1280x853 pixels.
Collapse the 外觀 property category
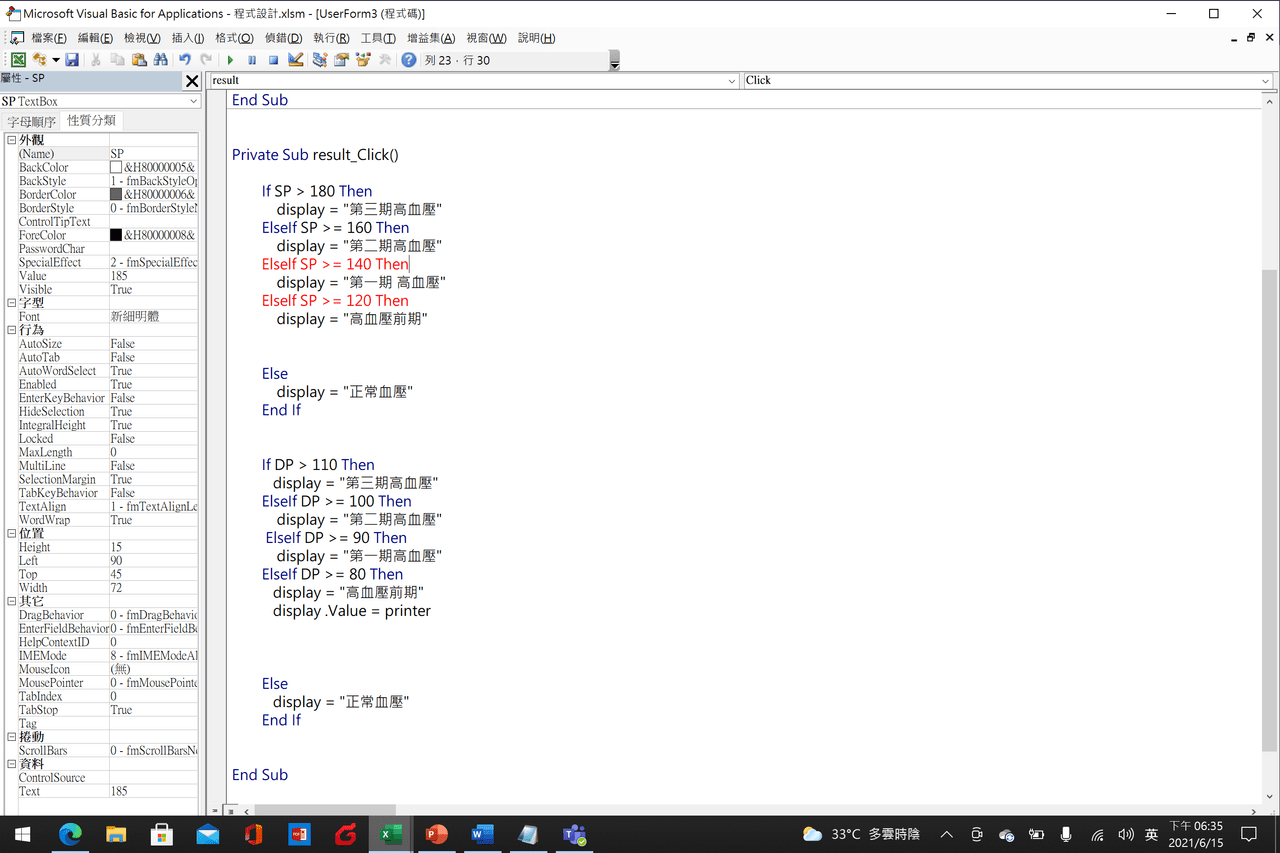(12, 141)
